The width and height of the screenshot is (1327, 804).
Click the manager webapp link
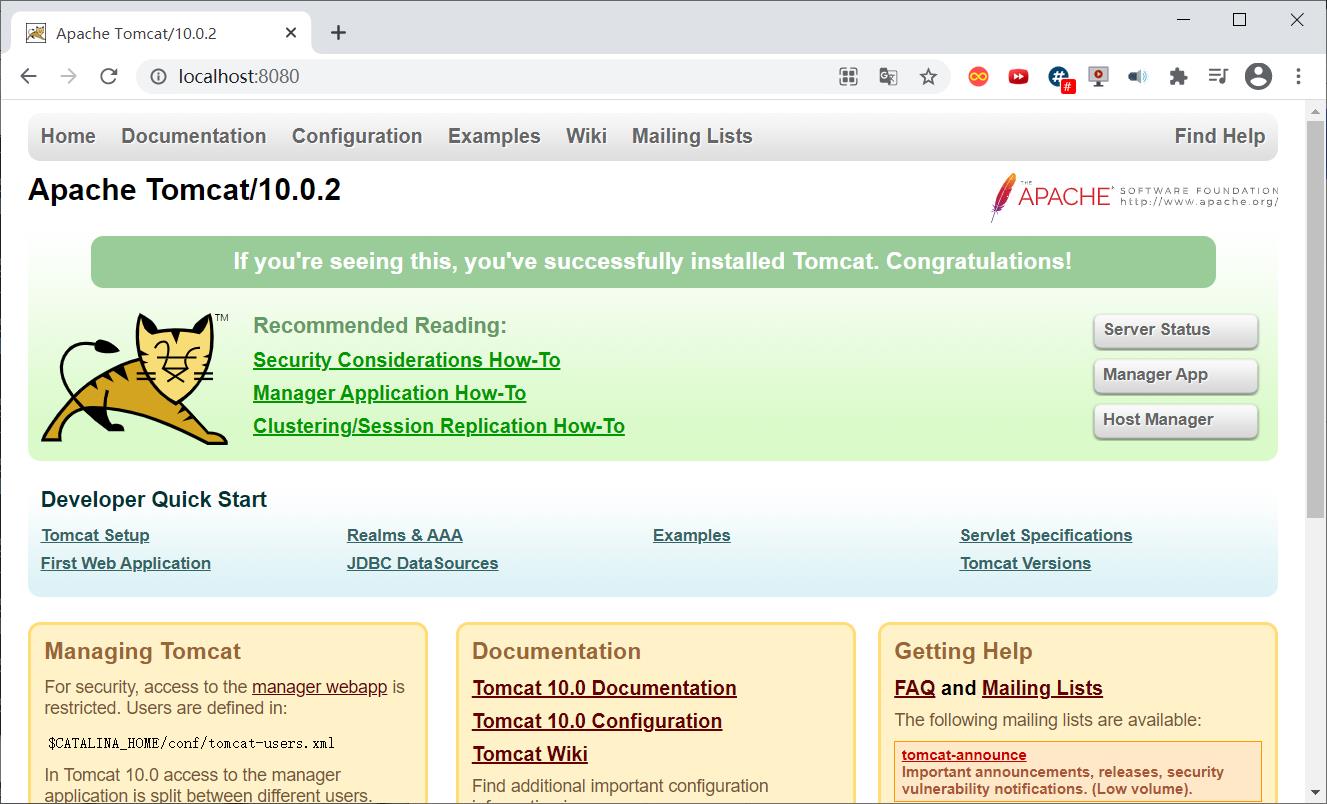click(x=319, y=687)
